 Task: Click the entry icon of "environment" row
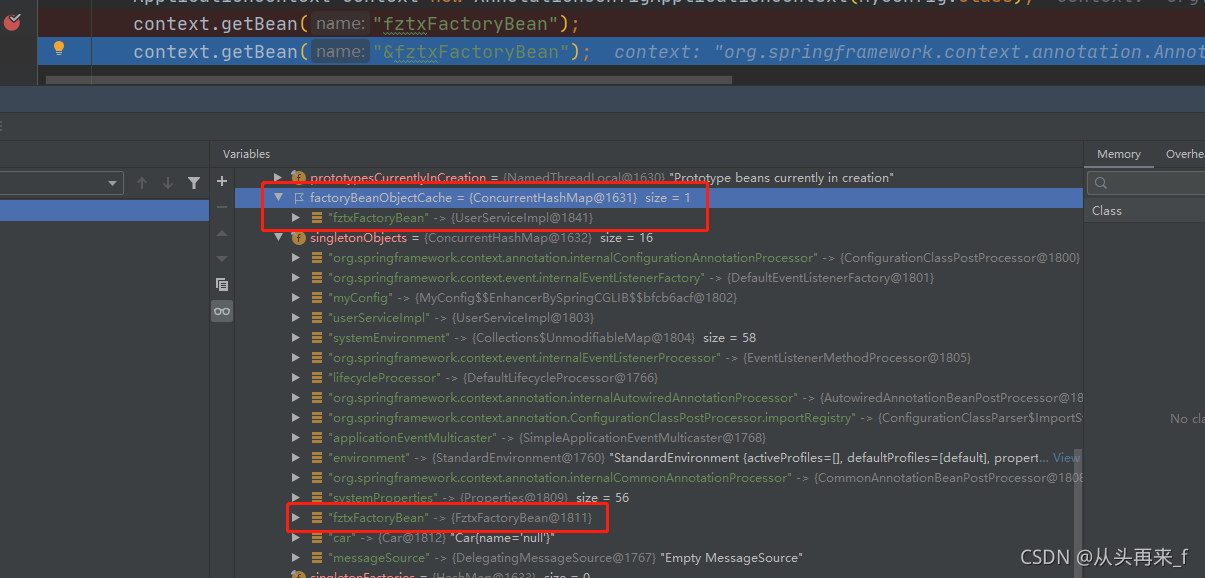click(317, 458)
